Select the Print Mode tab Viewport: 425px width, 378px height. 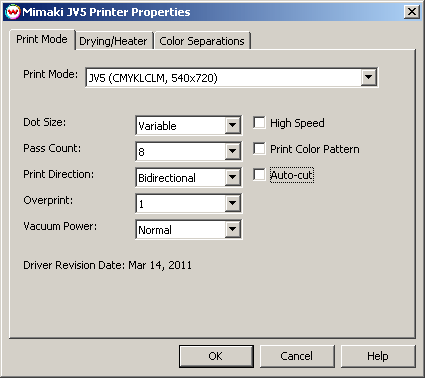[42, 39]
